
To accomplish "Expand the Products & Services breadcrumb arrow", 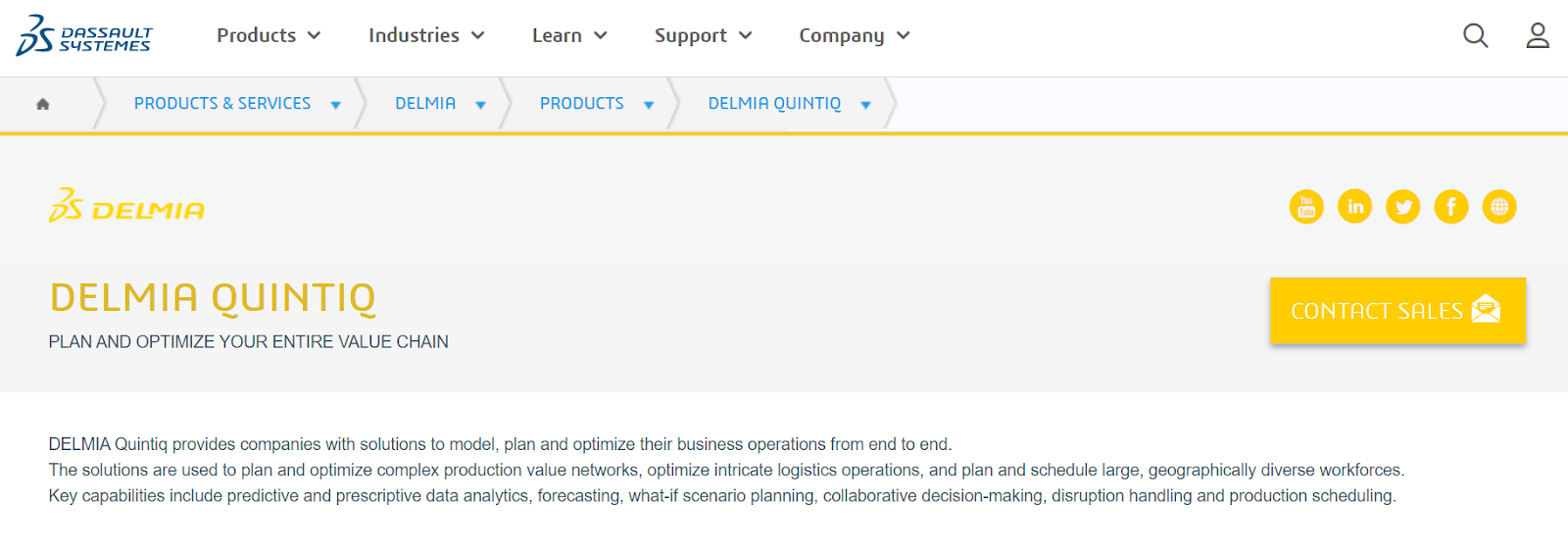I will [336, 105].
